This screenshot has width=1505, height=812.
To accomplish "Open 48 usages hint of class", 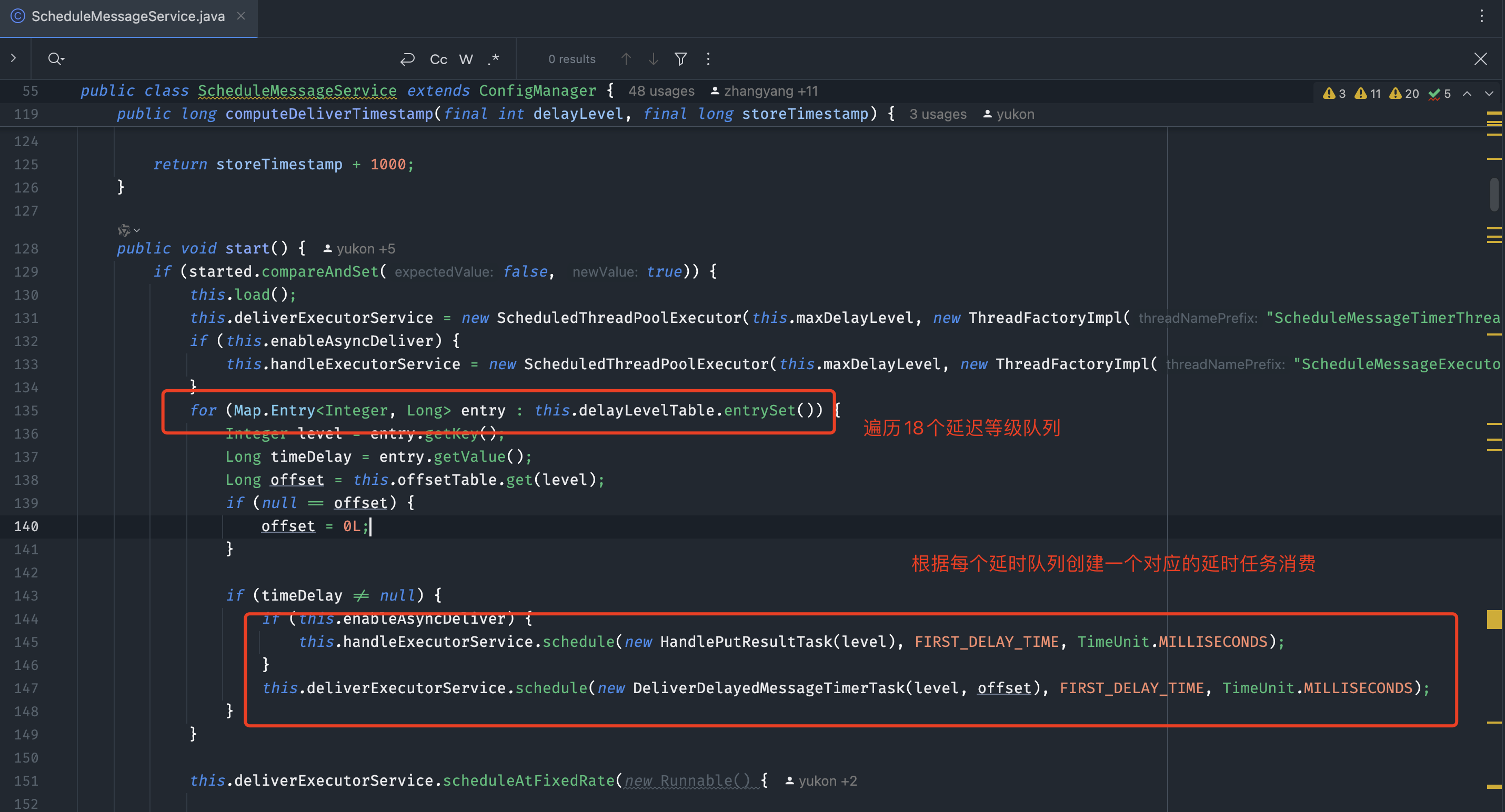I will (661, 91).
